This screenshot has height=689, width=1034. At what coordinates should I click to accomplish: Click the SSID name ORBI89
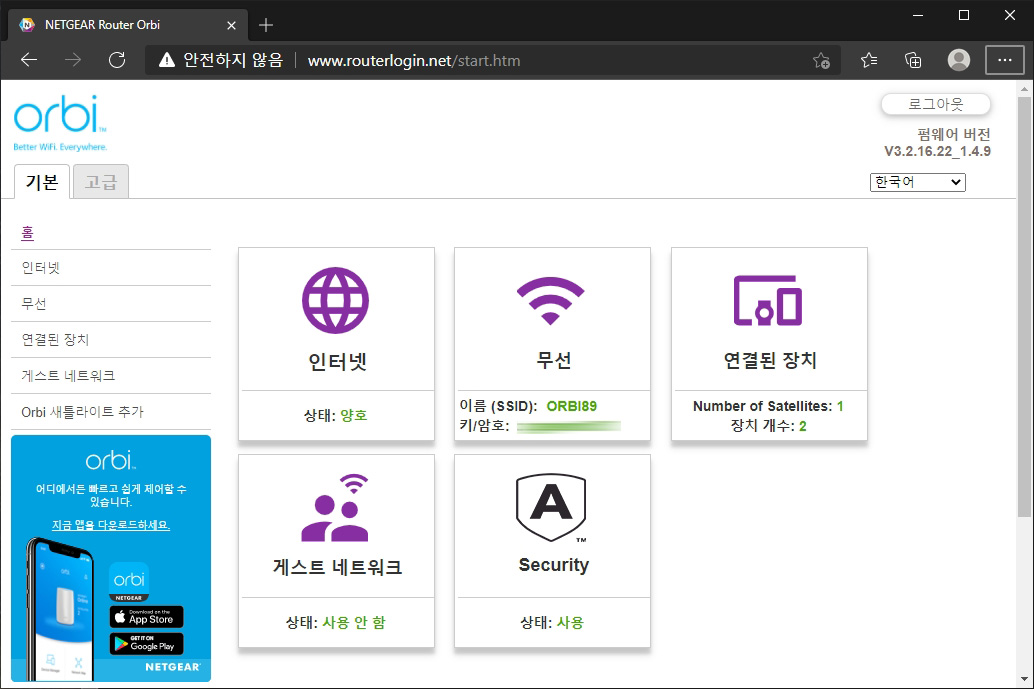tap(572, 406)
